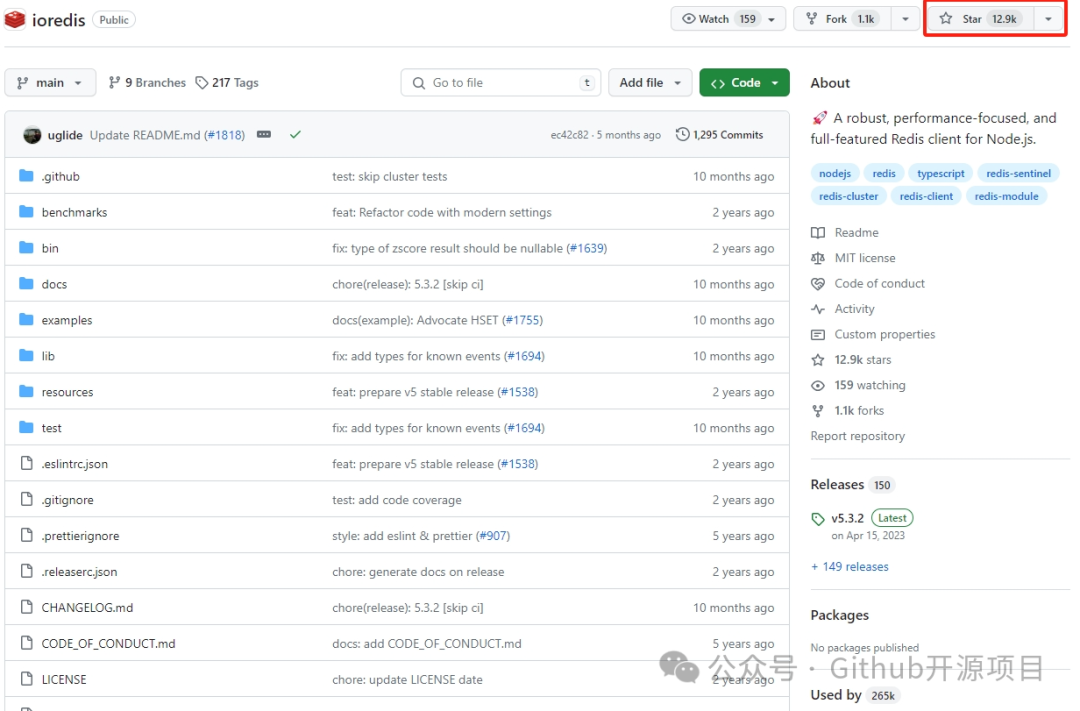Open the .github folder icon

(26, 176)
